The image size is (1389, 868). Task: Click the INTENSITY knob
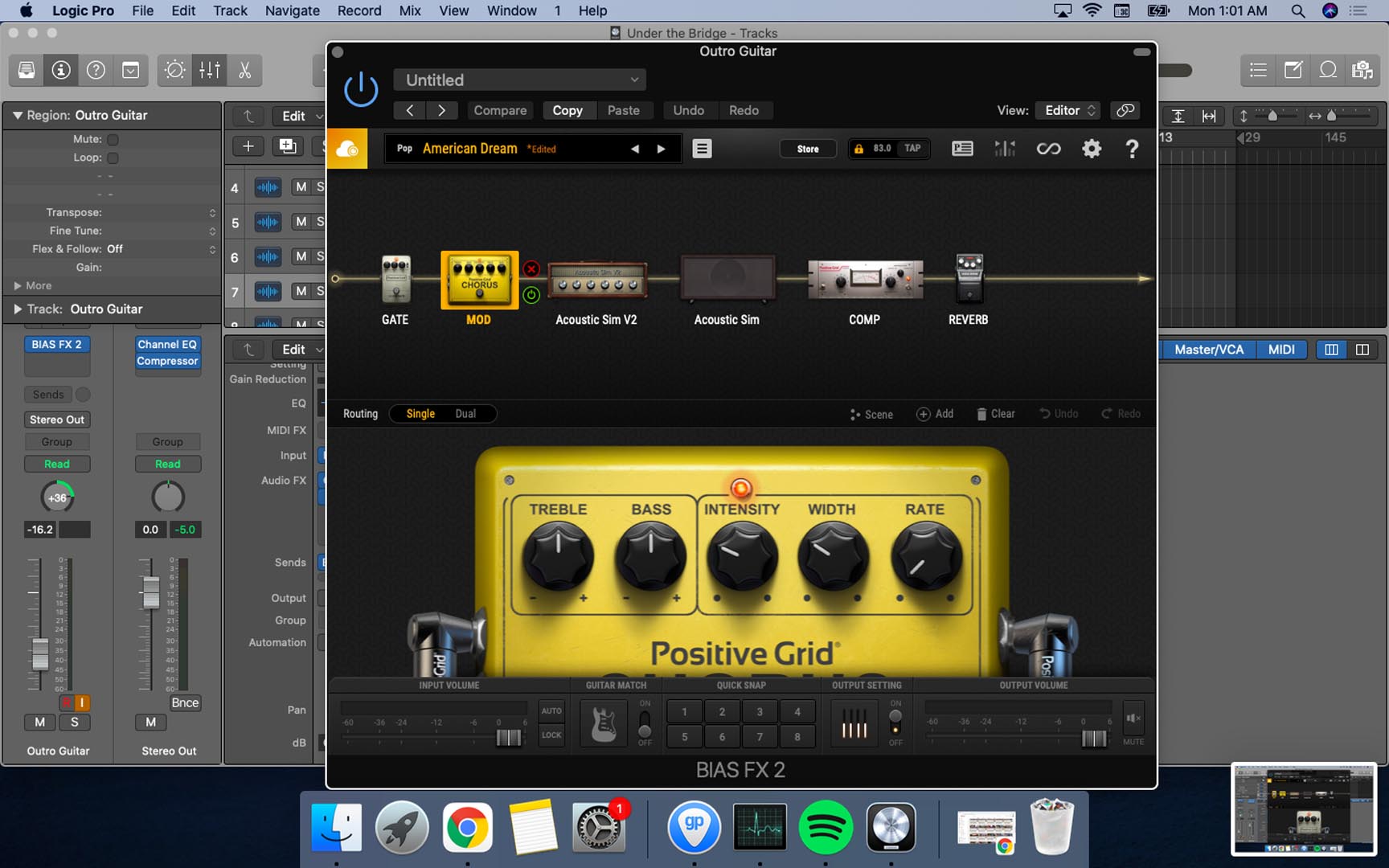742,557
